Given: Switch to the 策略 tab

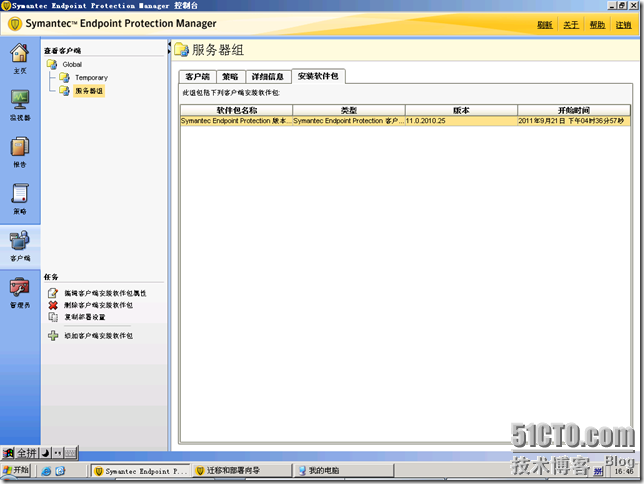Looking at the screenshot, I should [230, 76].
